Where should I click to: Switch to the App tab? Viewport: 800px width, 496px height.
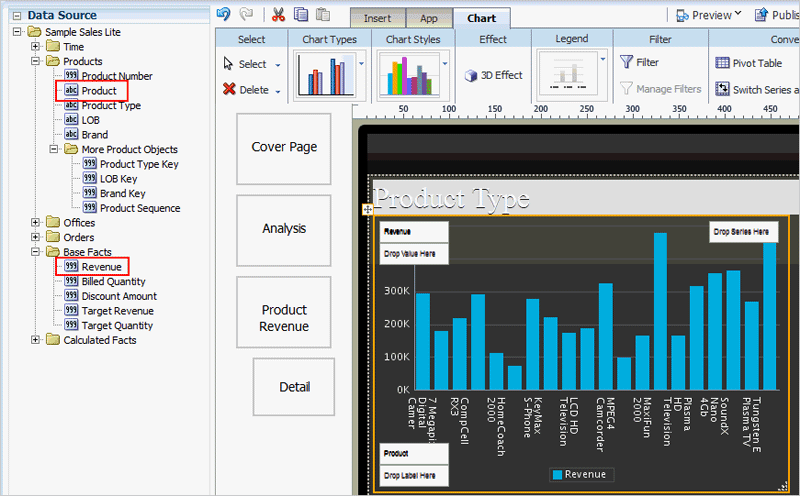point(428,18)
